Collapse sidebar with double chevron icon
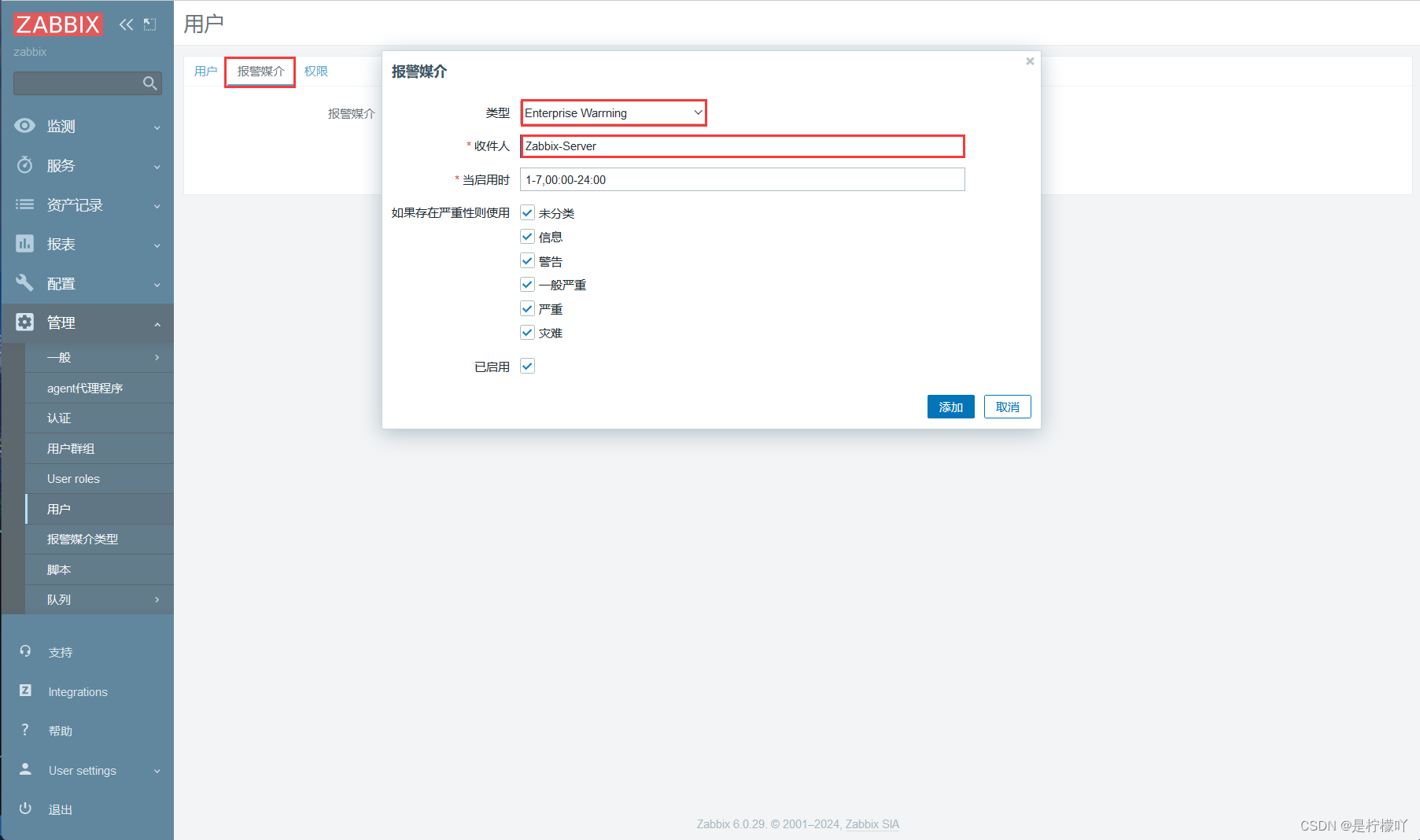1420x840 pixels. (126, 24)
